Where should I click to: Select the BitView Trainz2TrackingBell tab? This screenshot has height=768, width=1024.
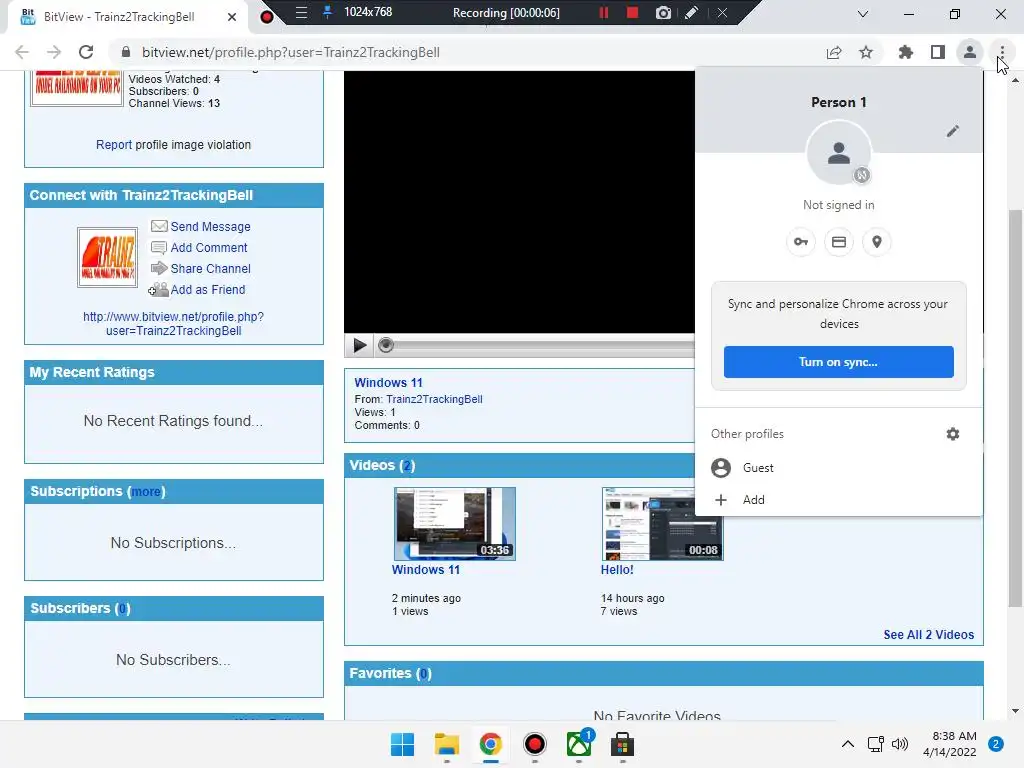[x=119, y=17]
